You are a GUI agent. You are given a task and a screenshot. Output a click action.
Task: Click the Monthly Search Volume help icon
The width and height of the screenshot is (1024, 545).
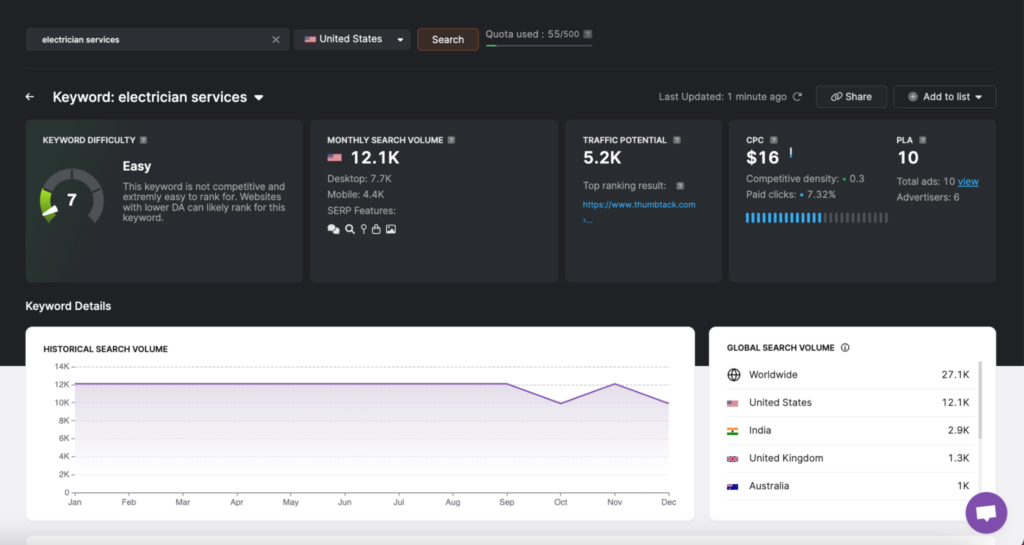click(452, 140)
